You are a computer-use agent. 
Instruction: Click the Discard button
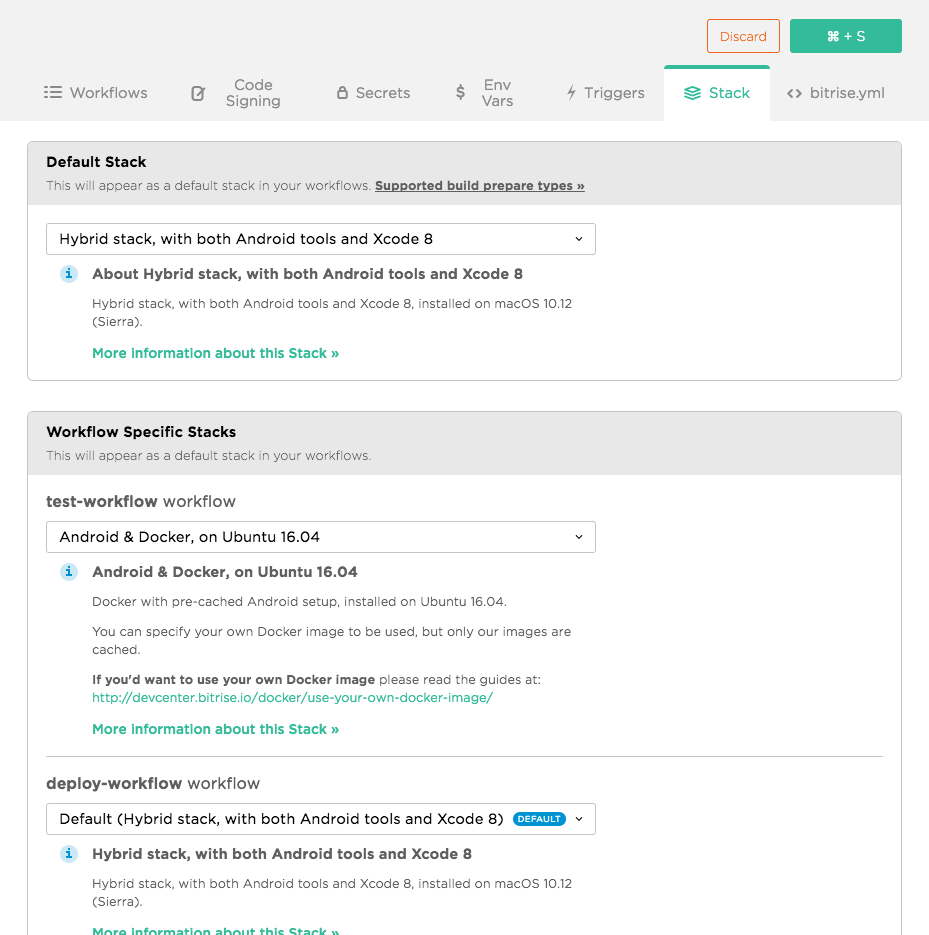(743, 36)
